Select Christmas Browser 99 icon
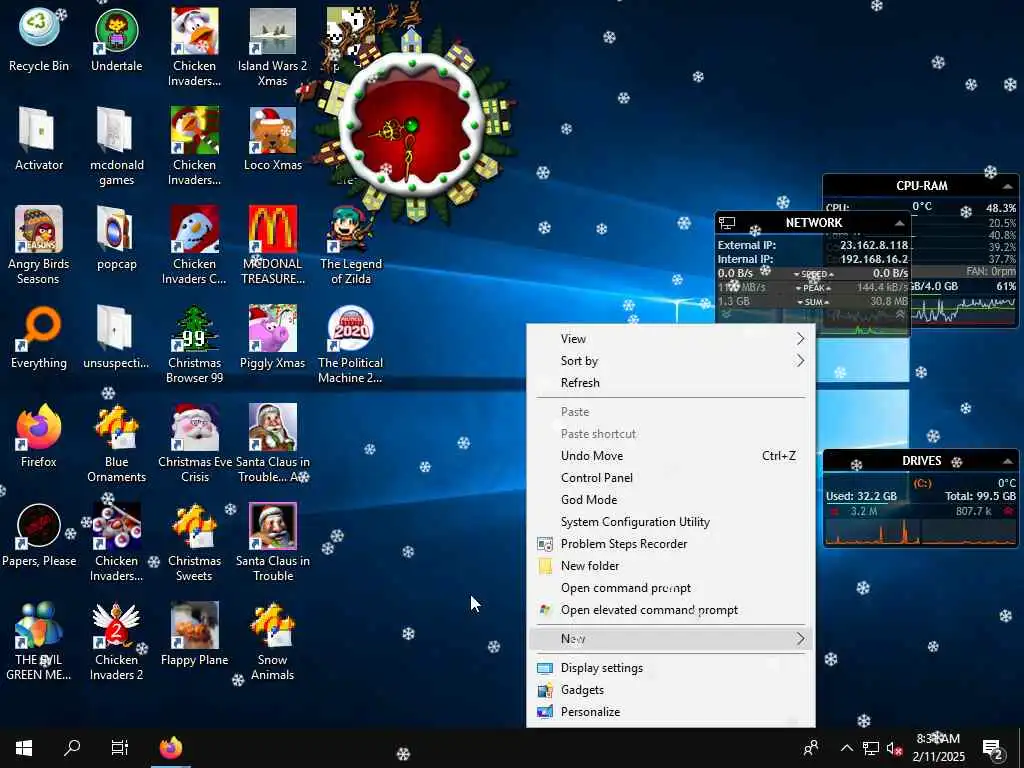The width and height of the screenshot is (1024, 768). pyautogui.click(x=195, y=345)
